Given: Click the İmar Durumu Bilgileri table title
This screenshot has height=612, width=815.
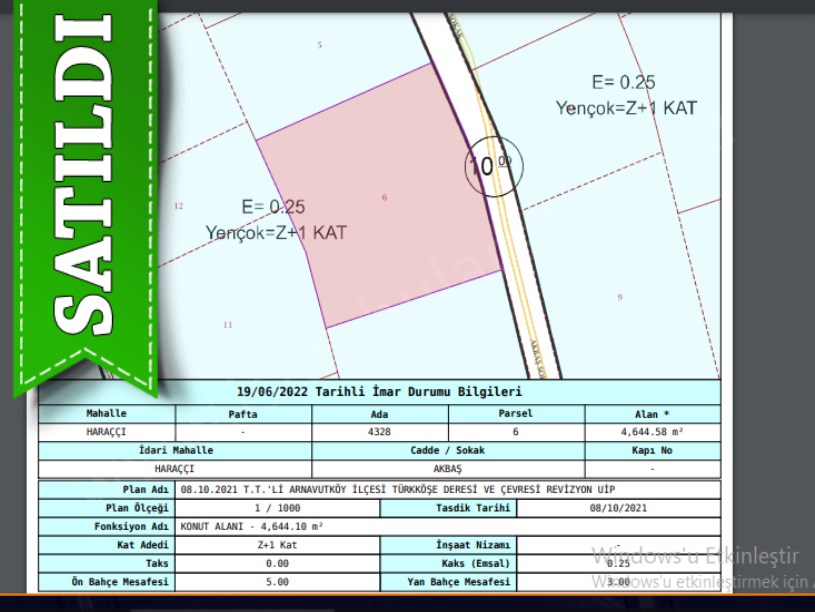Looking at the screenshot, I should (x=379, y=393).
